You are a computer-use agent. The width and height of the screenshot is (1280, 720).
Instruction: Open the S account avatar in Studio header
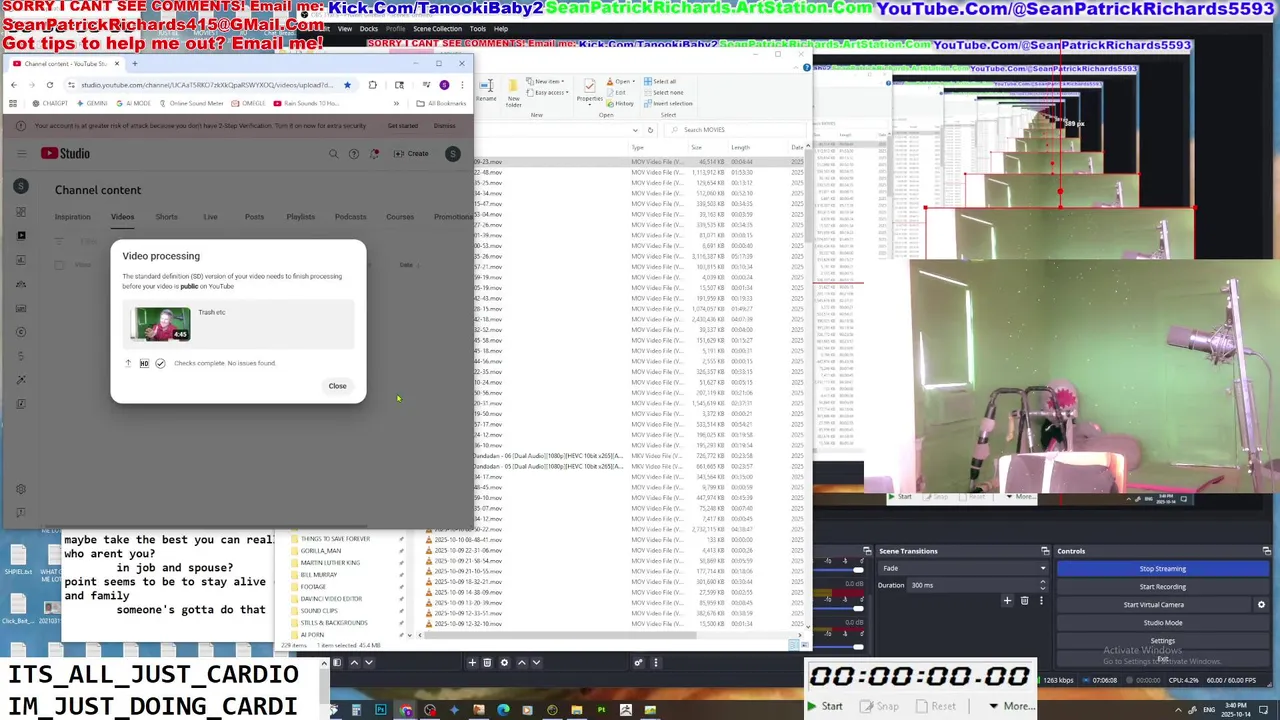452,154
